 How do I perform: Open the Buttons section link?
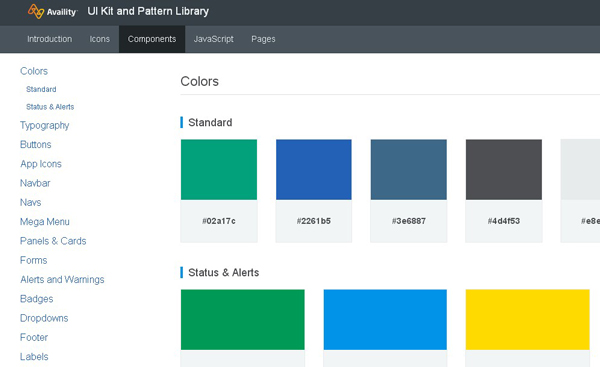[36, 145]
